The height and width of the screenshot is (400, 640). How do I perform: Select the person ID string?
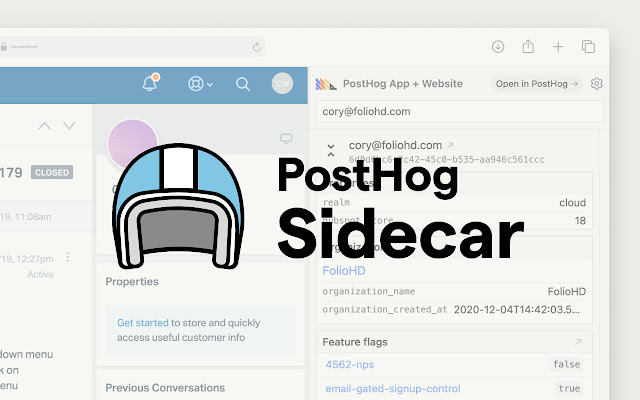pyautogui.click(x=447, y=160)
